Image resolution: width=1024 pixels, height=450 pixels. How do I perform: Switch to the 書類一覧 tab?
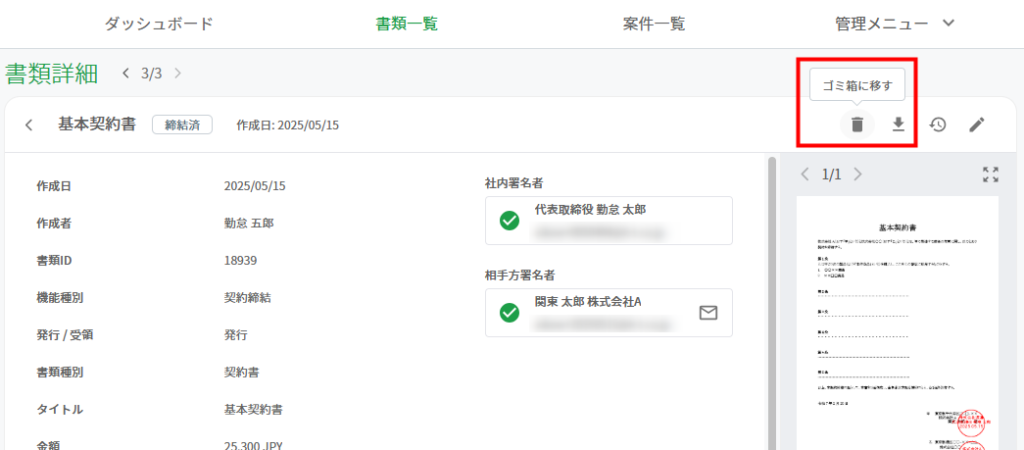(x=406, y=24)
